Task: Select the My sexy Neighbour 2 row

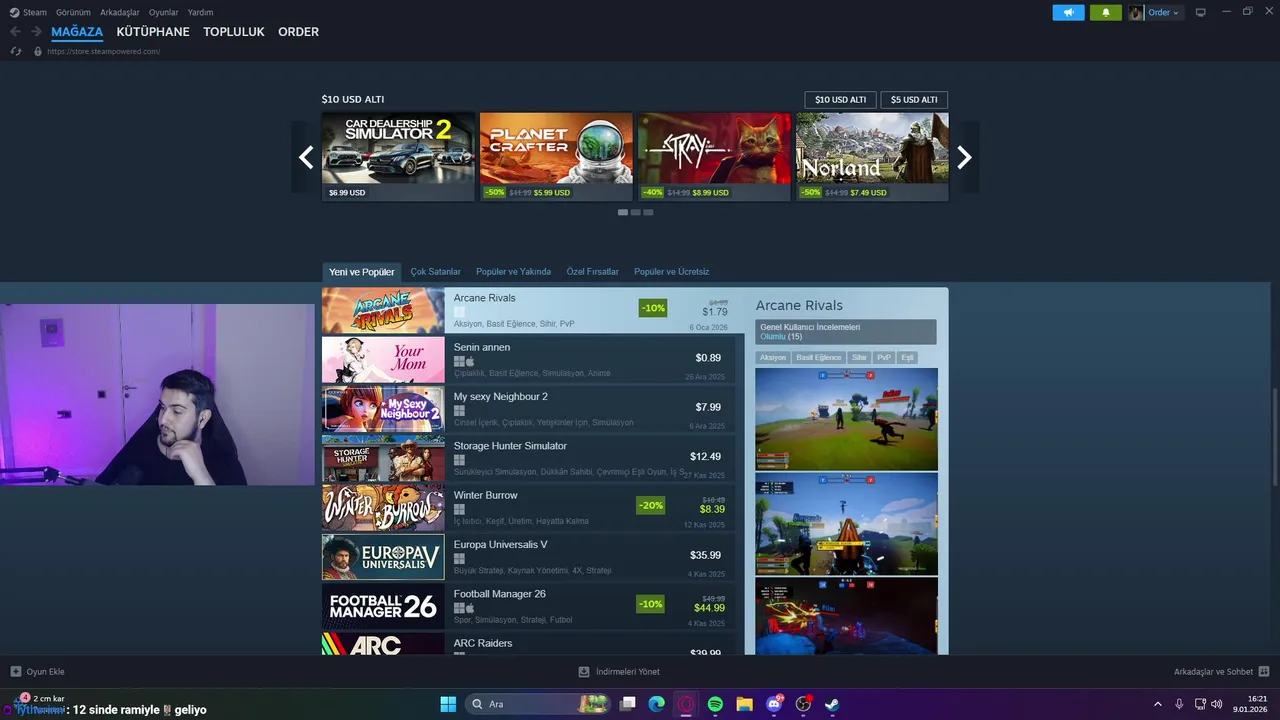Action: [529, 409]
